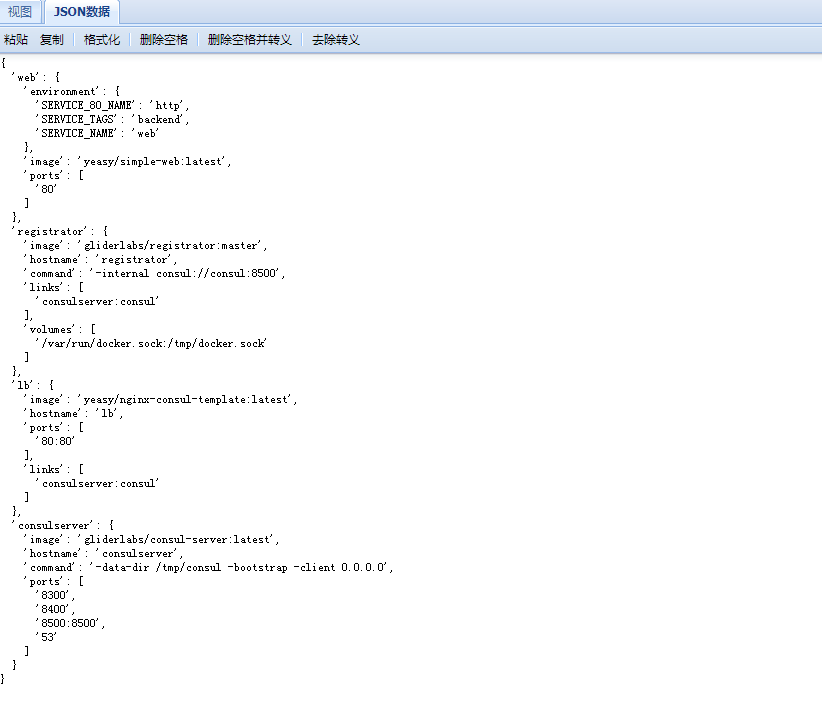
Task: Click the 'yeasy/nginx-consul-template:latest' image line
Action: pos(160,400)
